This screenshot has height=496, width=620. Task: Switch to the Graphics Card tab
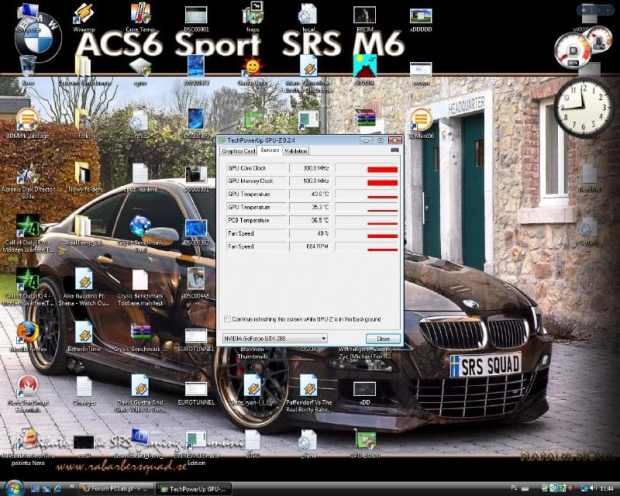point(238,151)
